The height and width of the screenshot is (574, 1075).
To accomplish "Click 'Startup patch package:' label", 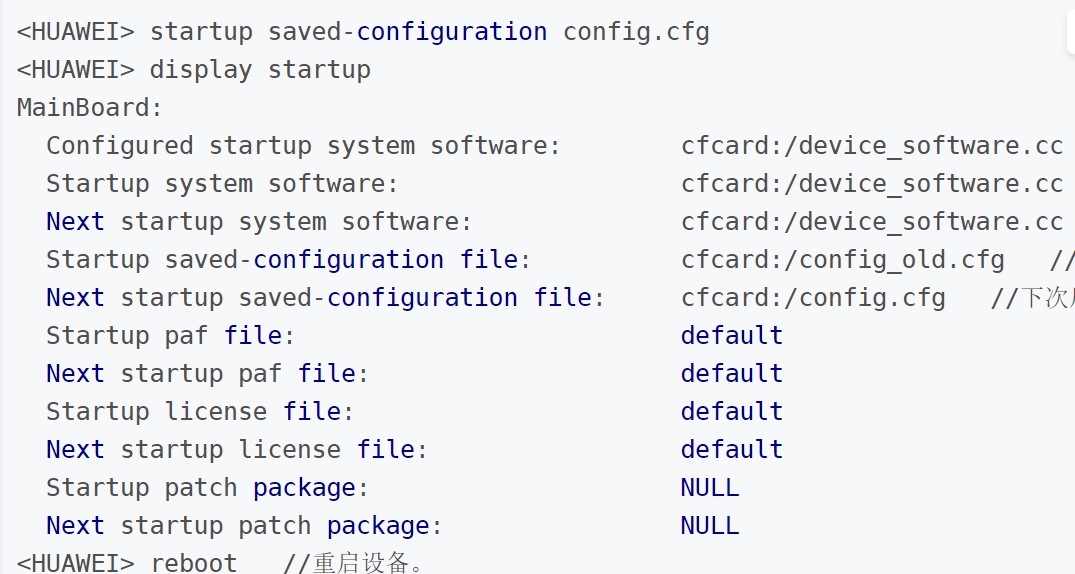I will [x=207, y=487].
